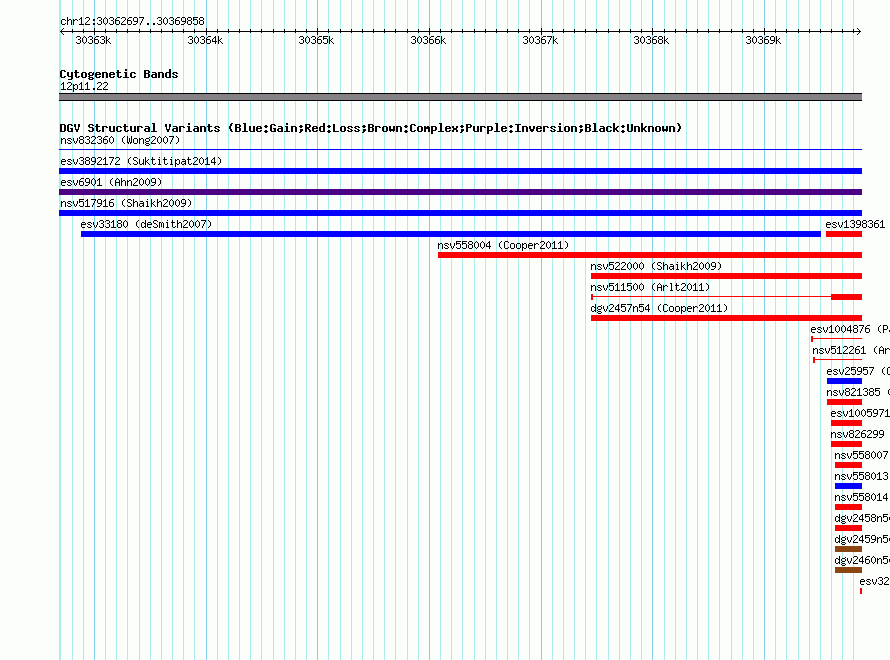The image size is (890, 660).
Task: Click the red bar under esv1398361
Action: tap(844, 234)
